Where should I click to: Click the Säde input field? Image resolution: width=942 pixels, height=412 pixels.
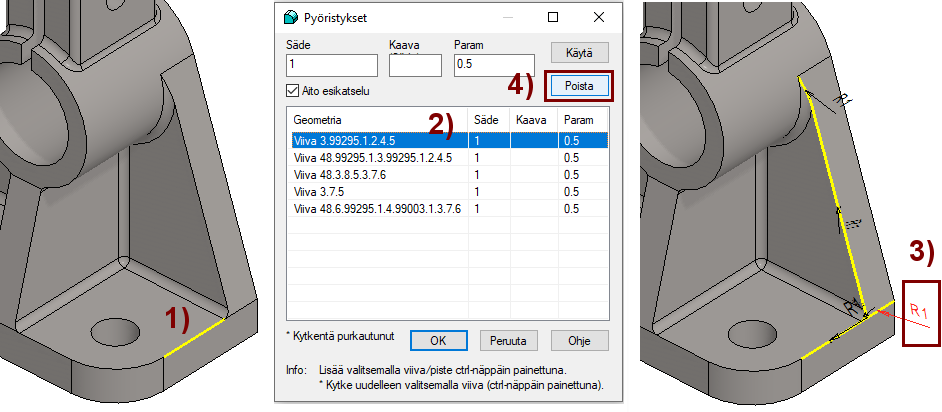pyautogui.click(x=331, y=65)
